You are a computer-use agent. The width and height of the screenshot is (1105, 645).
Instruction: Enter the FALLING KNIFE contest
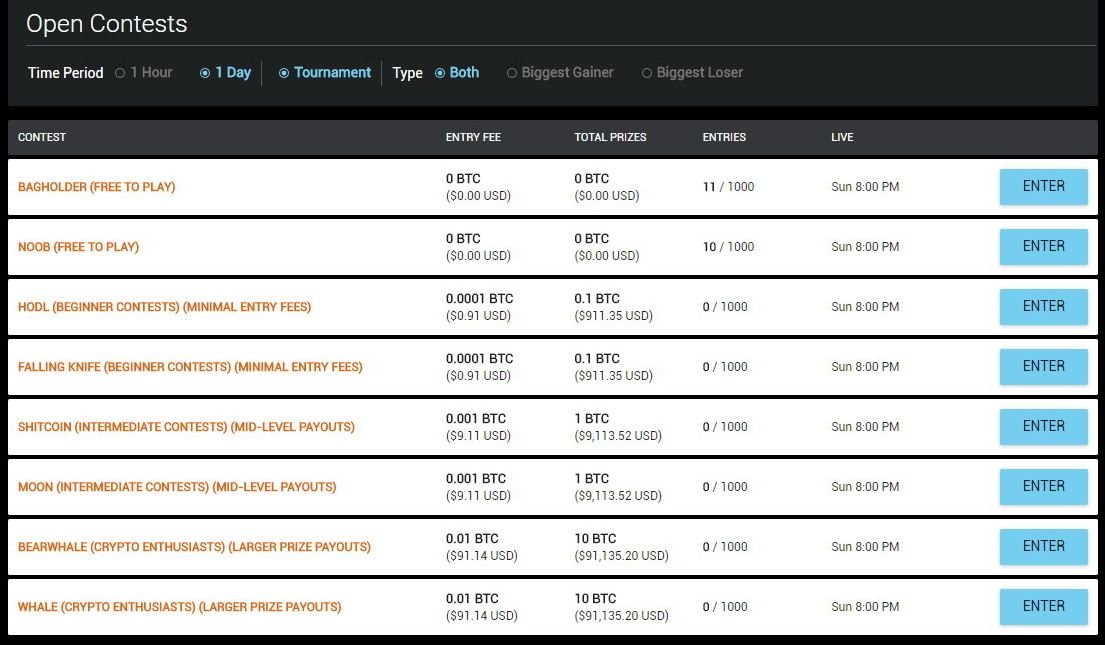click(1044, 367)
